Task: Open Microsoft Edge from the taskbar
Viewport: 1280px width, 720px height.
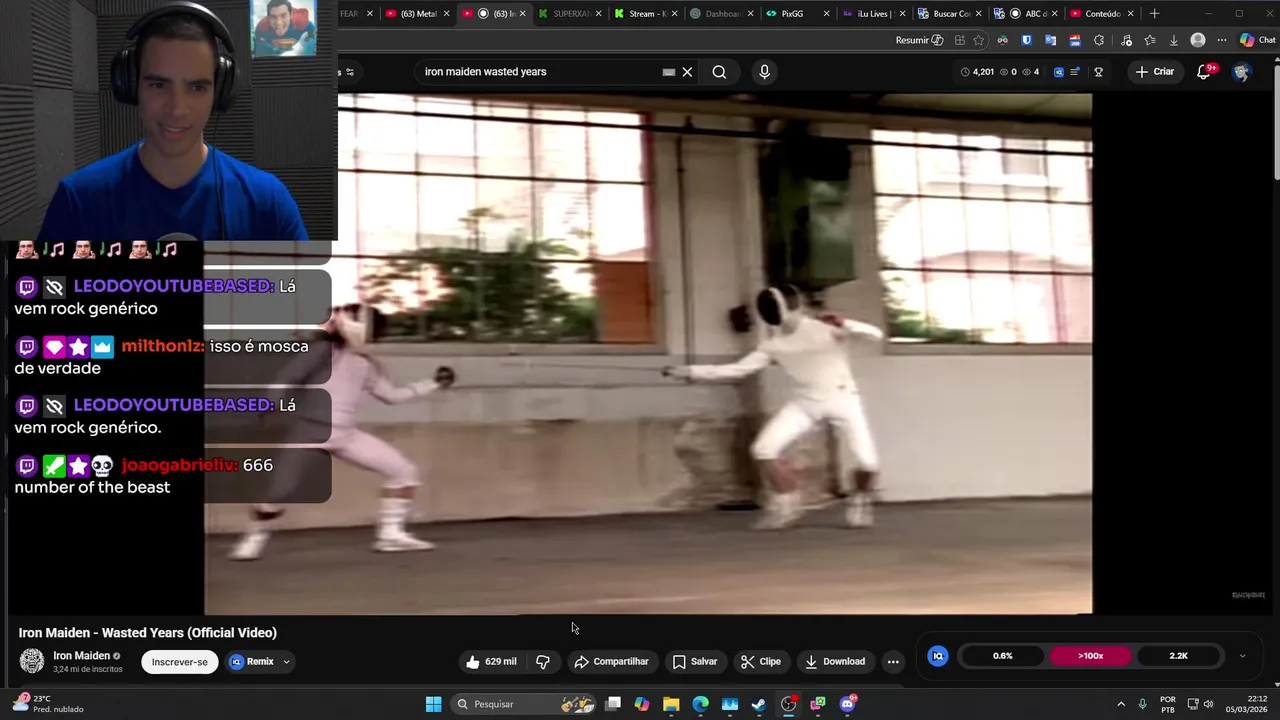Action: (x=700, y=704)
